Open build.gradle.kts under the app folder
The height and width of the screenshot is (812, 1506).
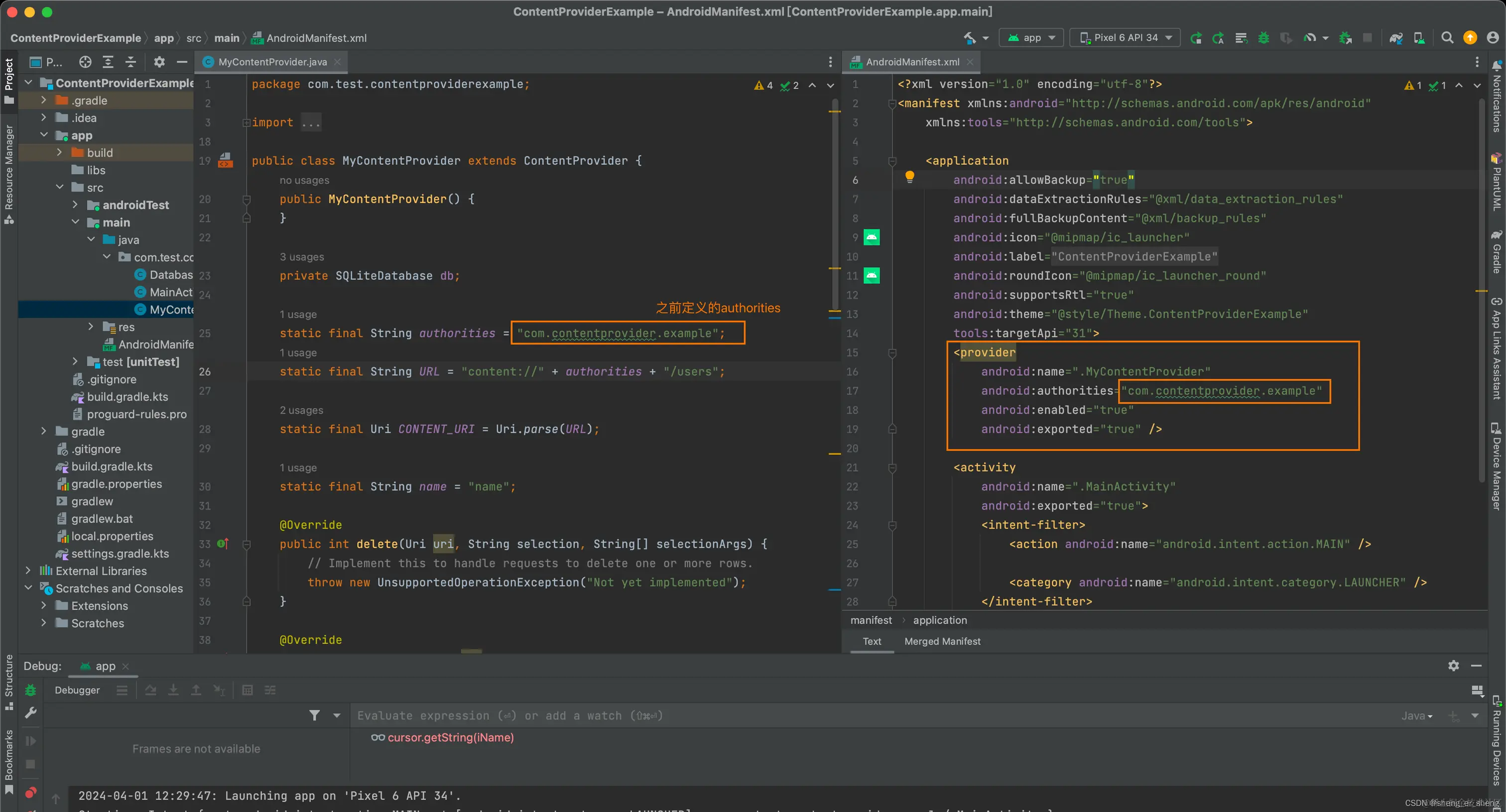(x=127, y=397)
